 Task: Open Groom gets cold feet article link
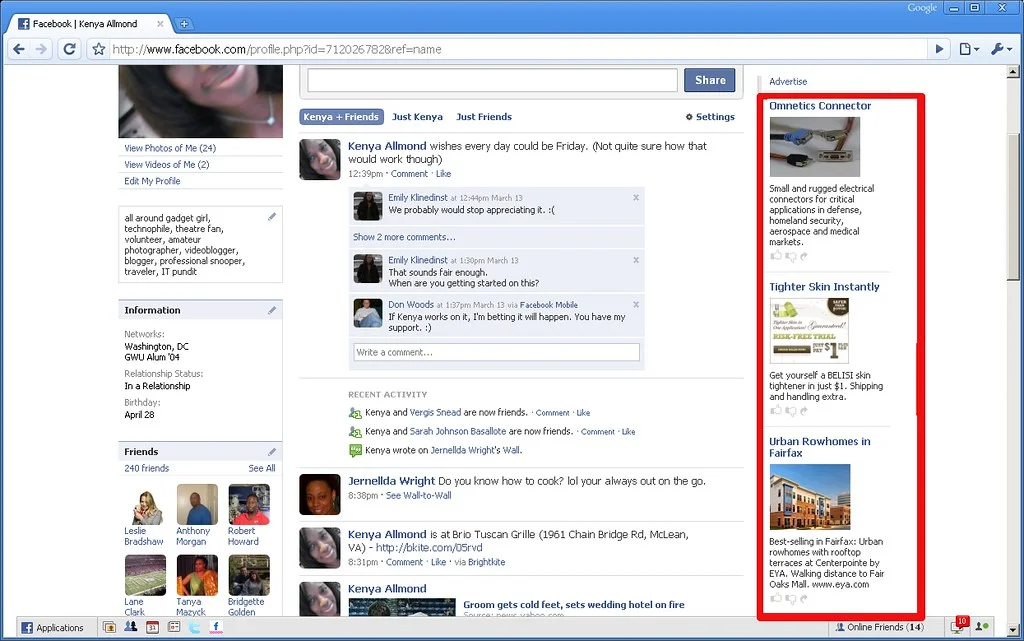pos(574,605)
